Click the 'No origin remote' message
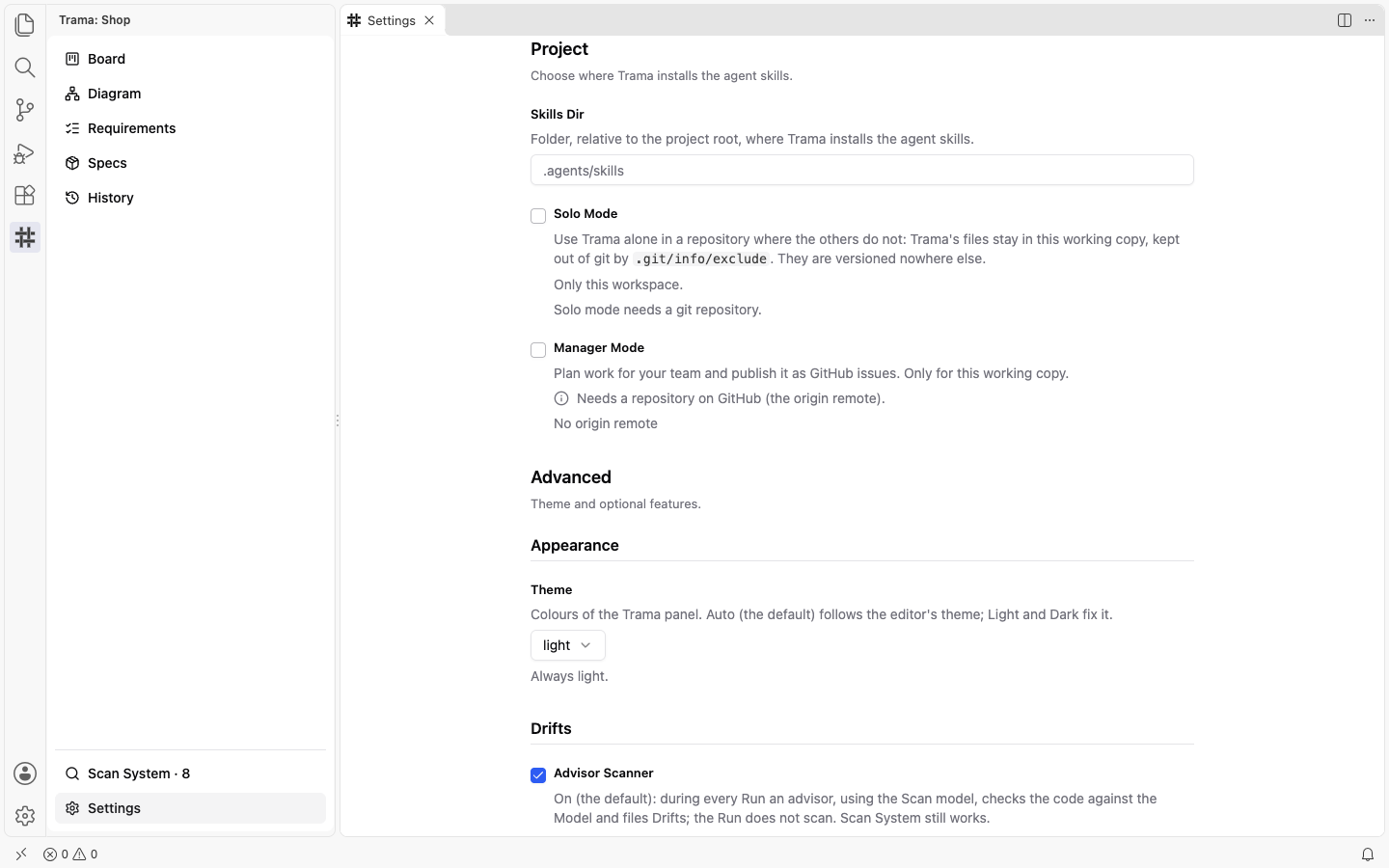The width and height of the screenshot is (1389, 868). (x=606, y=423)
